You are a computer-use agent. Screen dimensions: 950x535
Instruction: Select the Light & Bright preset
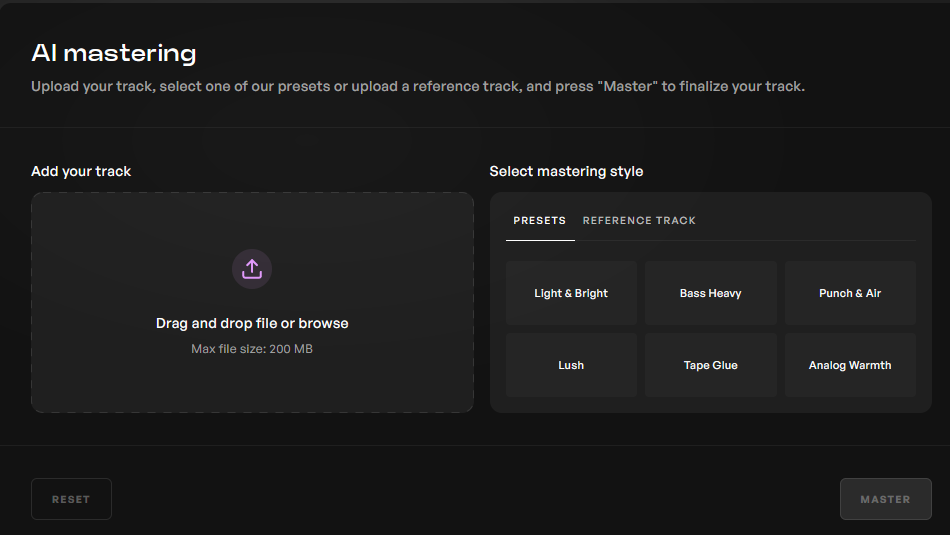(x=571, y=293)
